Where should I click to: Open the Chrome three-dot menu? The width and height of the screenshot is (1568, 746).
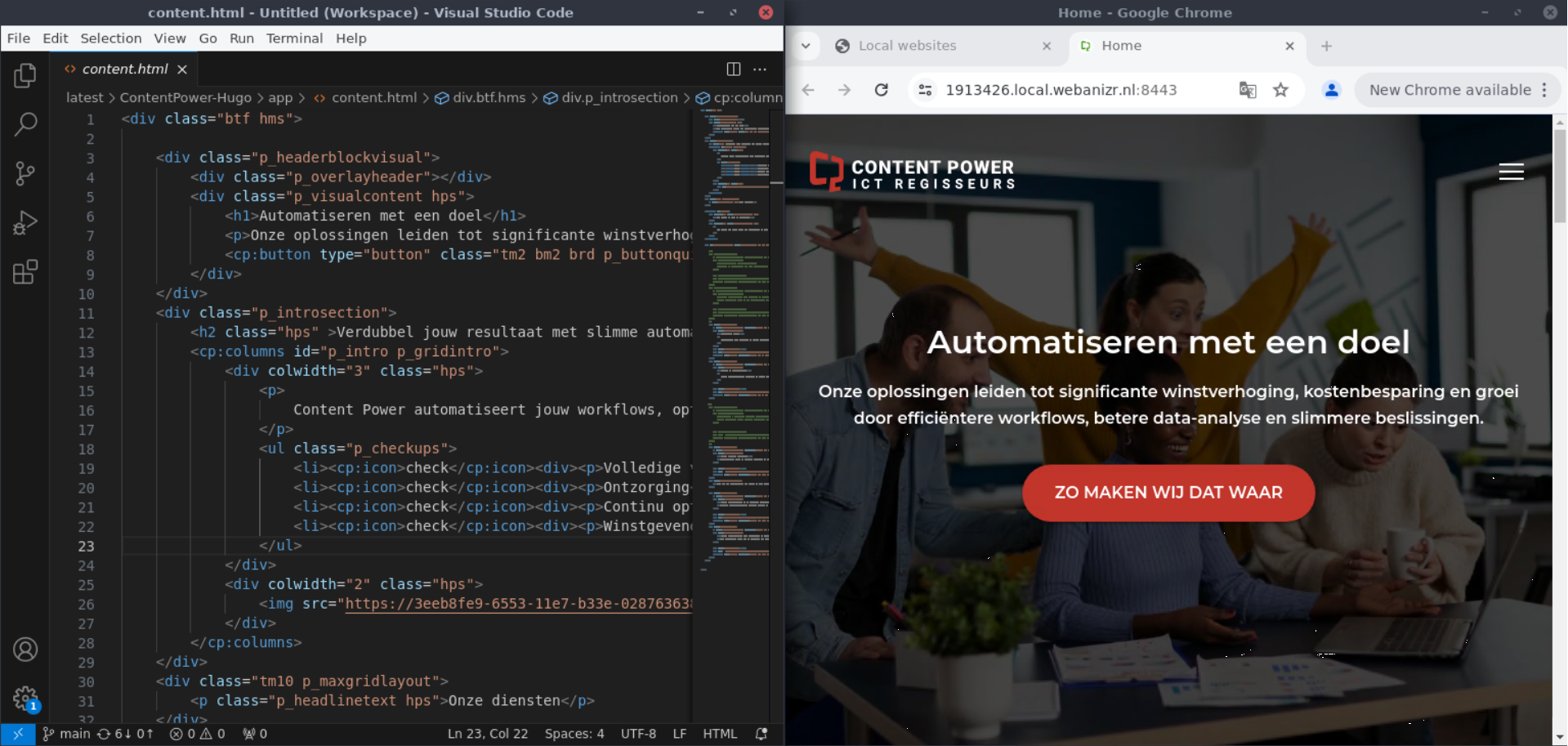(1544, 90)
